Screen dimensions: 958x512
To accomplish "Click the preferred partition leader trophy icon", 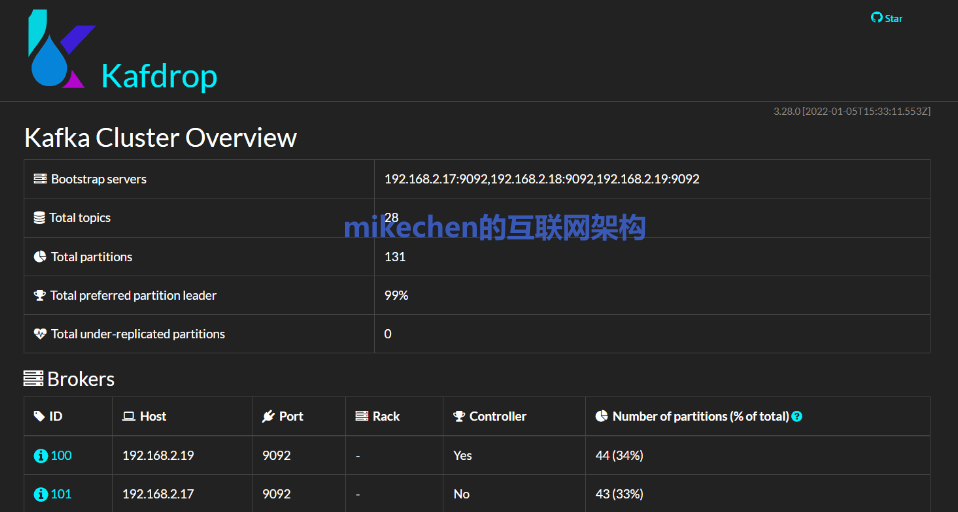I will click(40, 296).
